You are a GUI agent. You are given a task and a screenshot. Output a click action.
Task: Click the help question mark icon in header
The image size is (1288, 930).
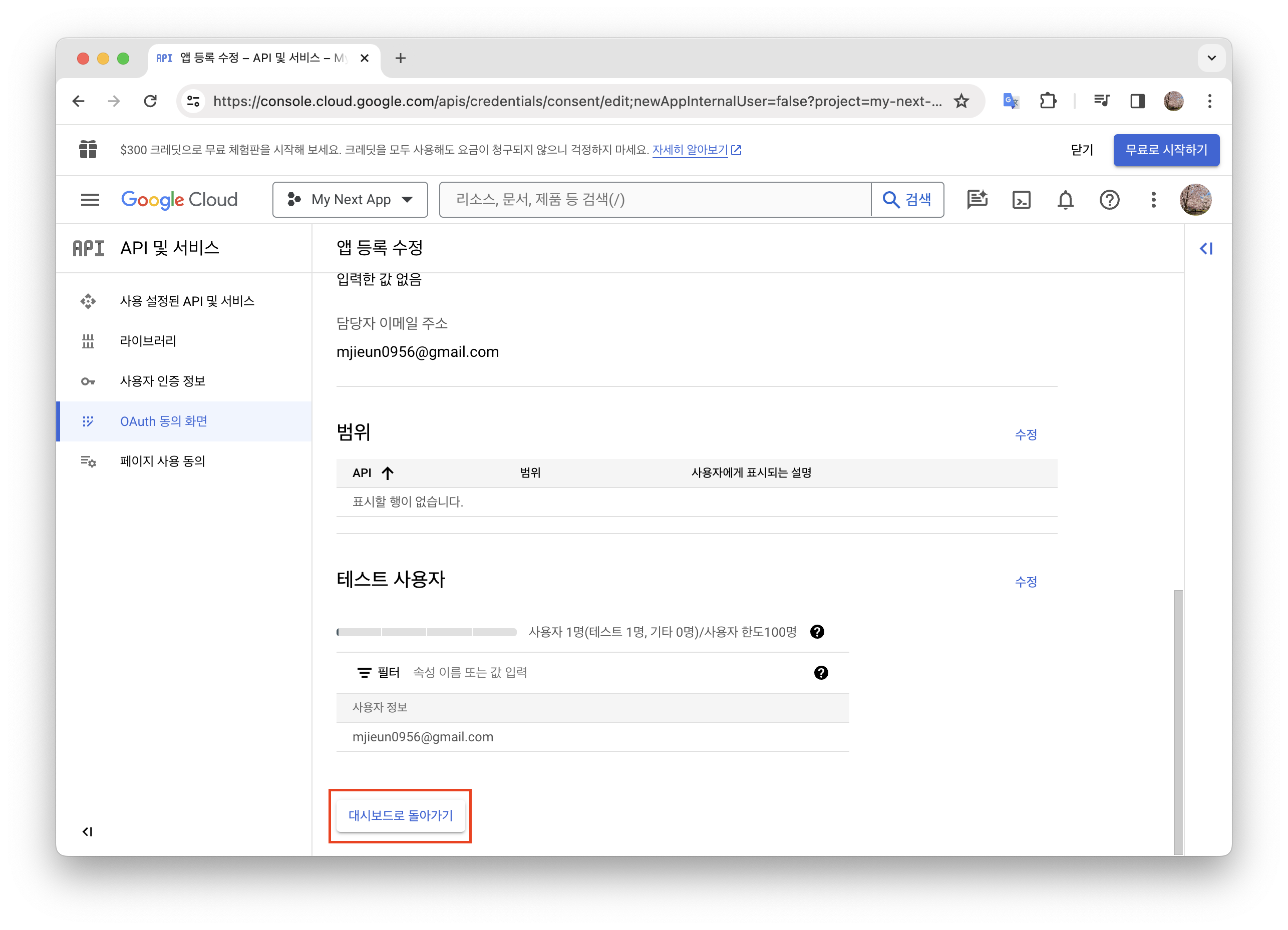[1109, 200]
